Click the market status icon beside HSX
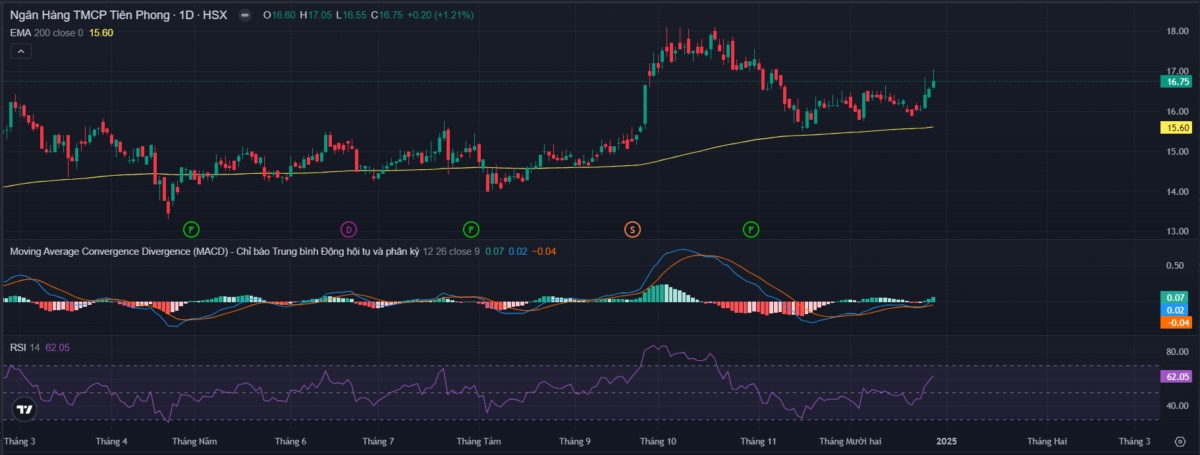1200x455 pixels. 244,16
